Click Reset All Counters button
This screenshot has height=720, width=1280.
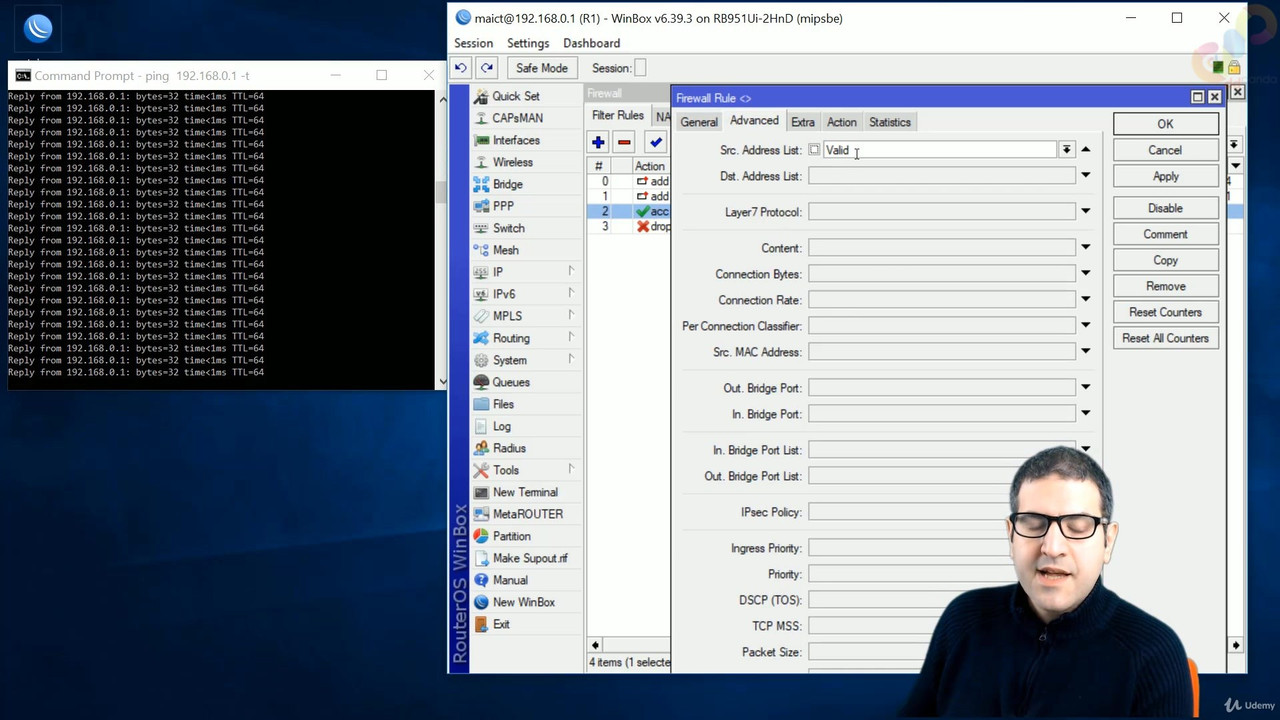click(x=1165, y=338)
